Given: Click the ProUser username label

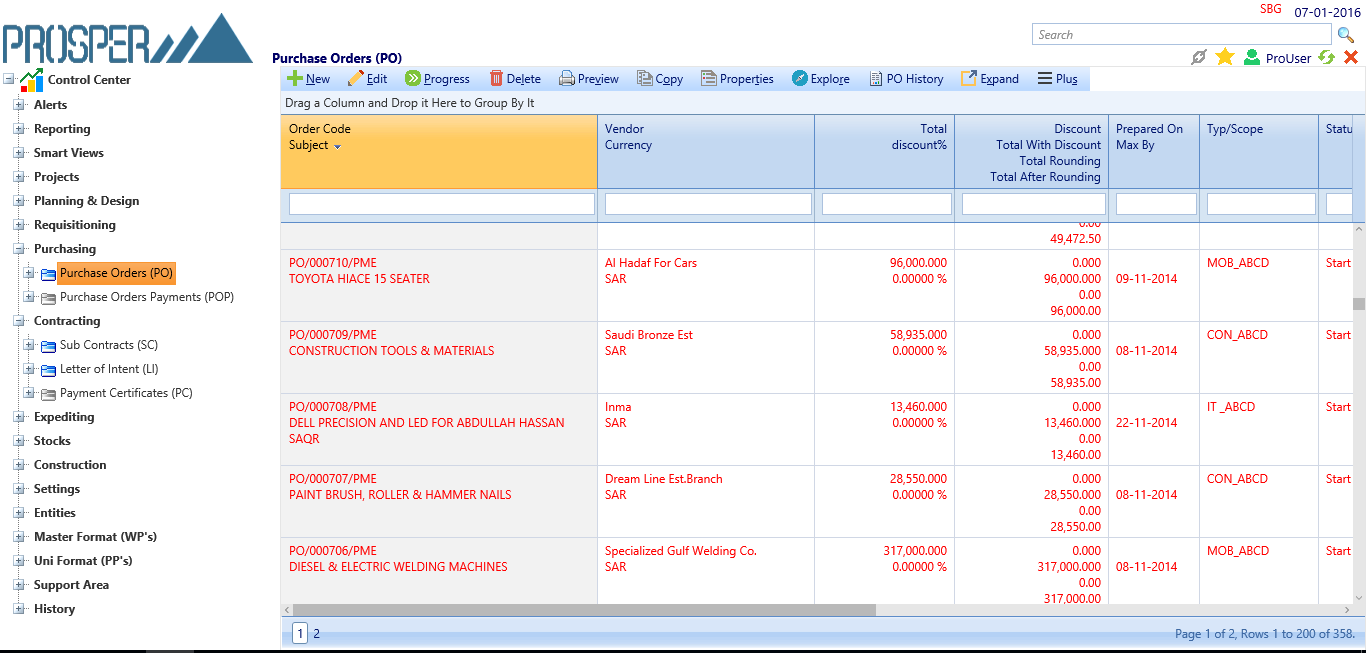Looking at the screenshot, I should 1288,58.
